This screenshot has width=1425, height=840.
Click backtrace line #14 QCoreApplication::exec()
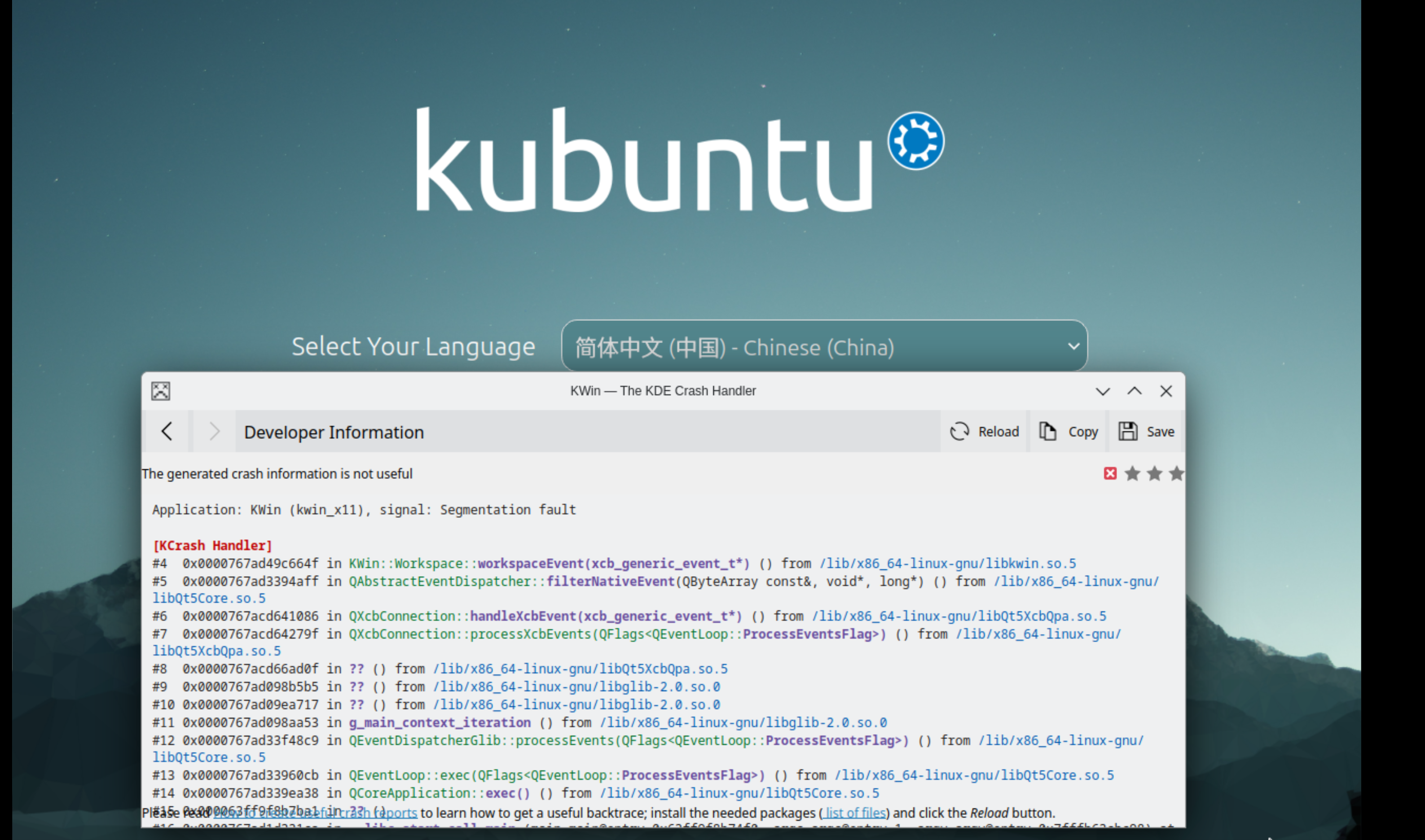point(515,793)
